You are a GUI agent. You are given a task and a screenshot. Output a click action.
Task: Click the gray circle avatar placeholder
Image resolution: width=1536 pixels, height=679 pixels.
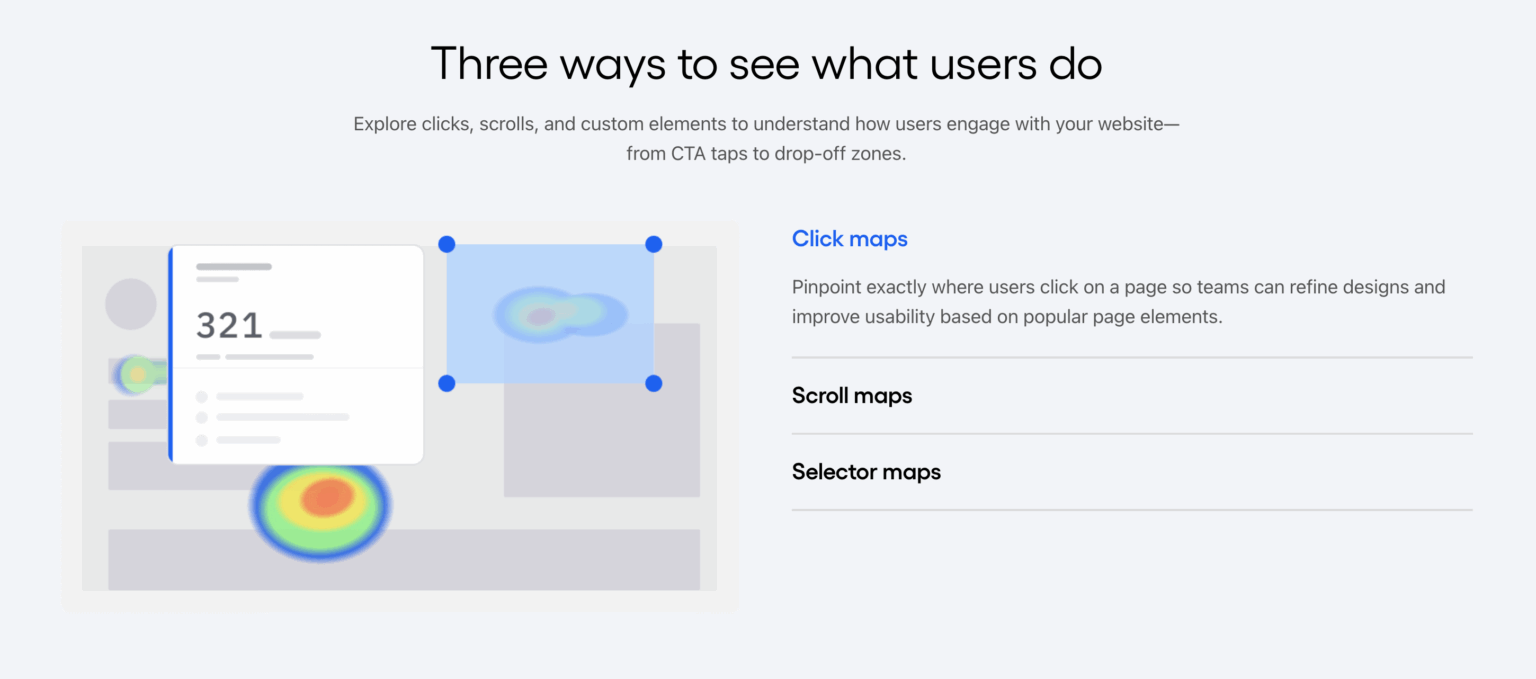click(131, 304)
